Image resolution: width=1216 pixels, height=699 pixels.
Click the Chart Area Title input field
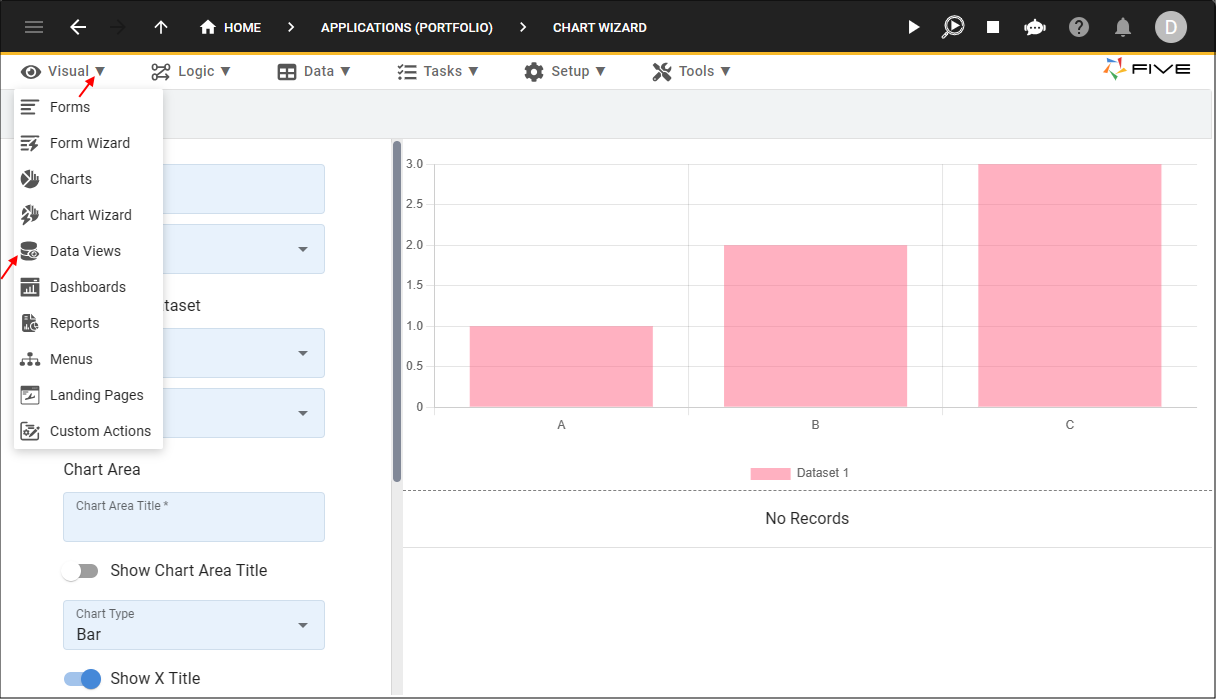194,517
